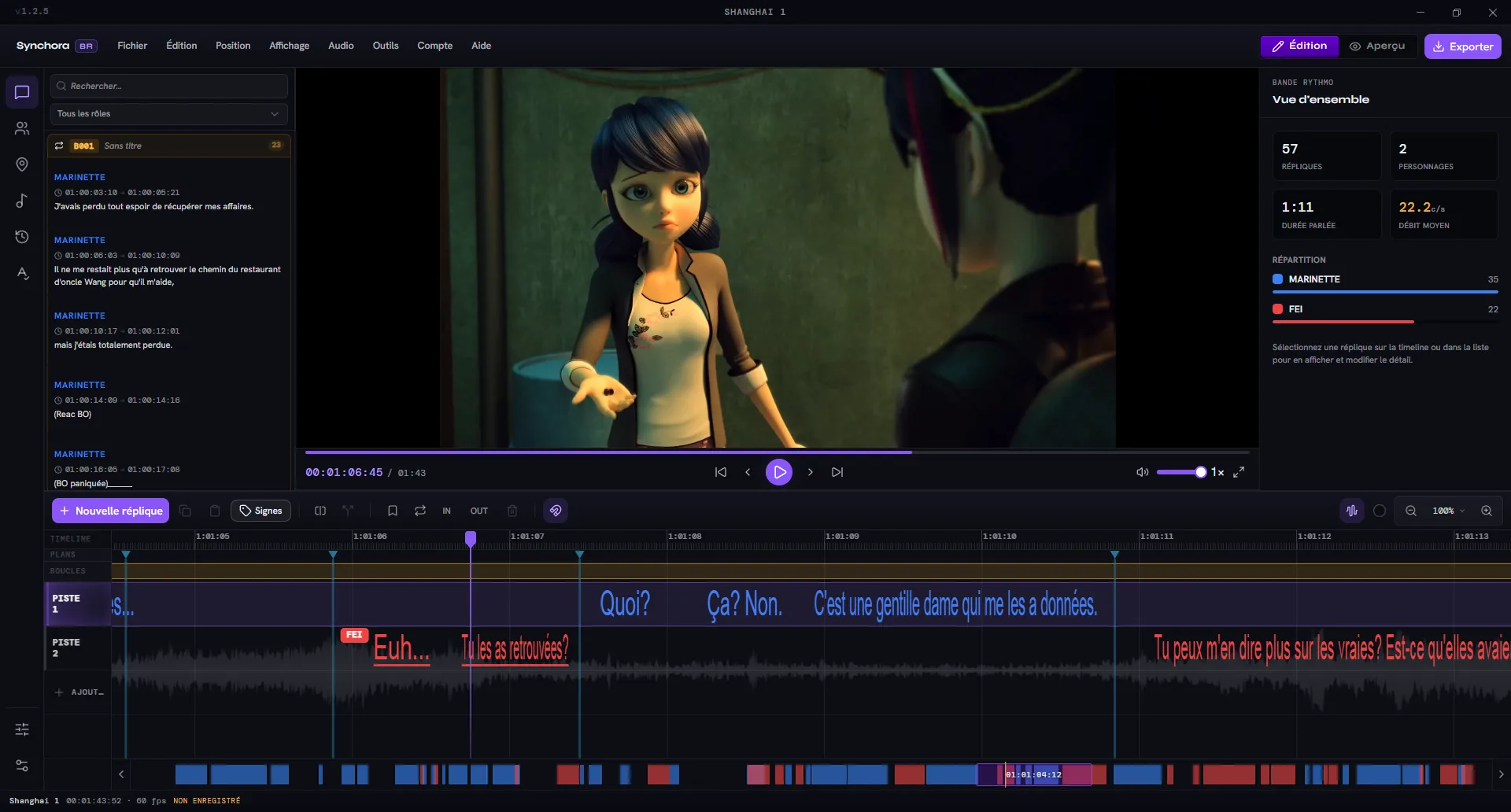Open the Audio menu
1511x812 pixels.
341,46
